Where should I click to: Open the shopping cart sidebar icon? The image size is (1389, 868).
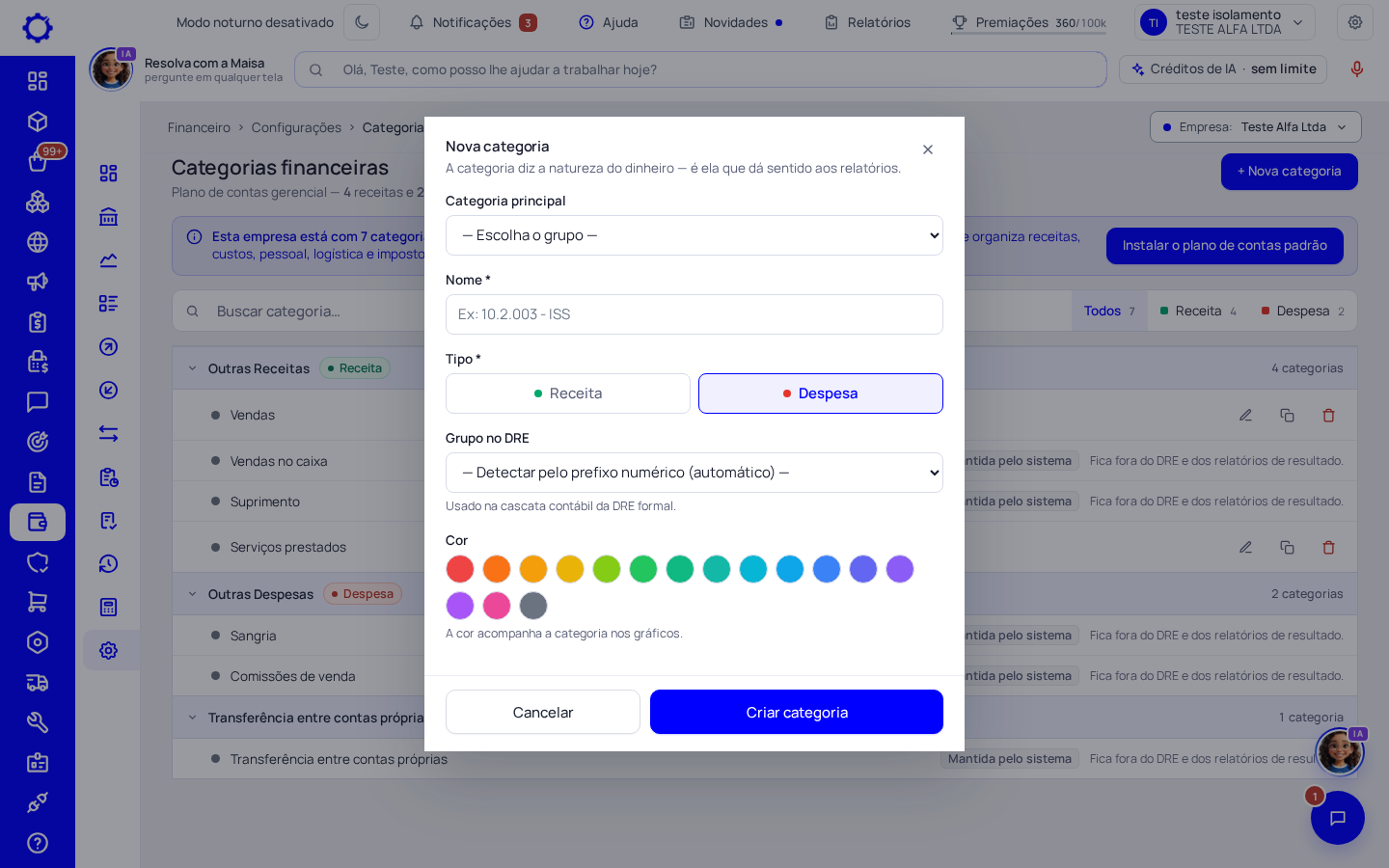[38, 602]
